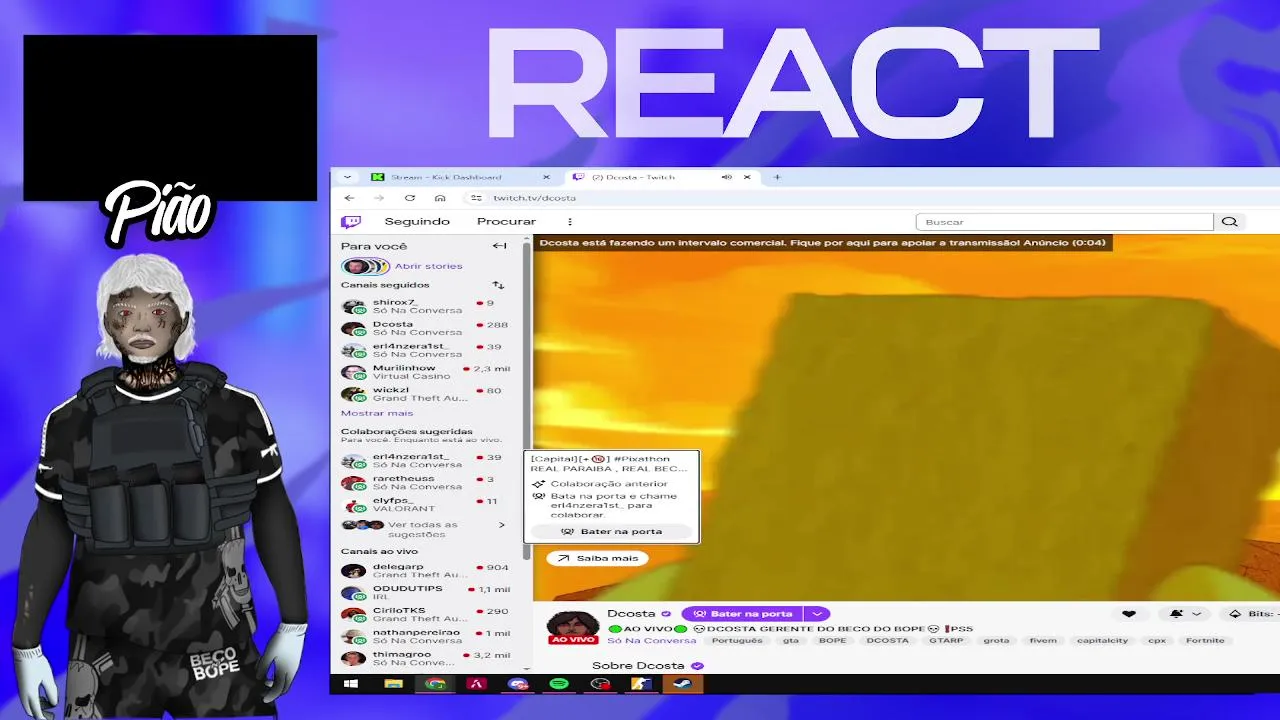Click Só Na Conversa category link under title
Image resolution: width=1280 pixels, height=720 pixels.
pos(651,641)
